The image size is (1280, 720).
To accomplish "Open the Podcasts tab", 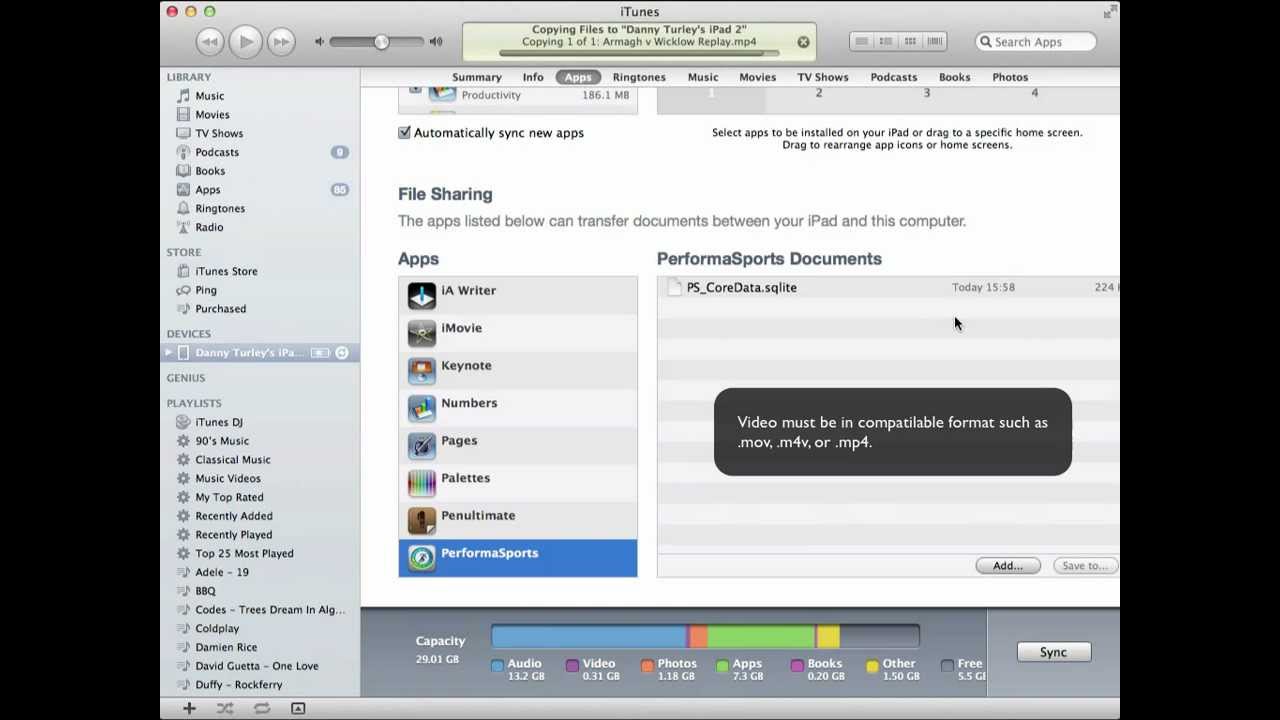I will click(x=893, y=77).
